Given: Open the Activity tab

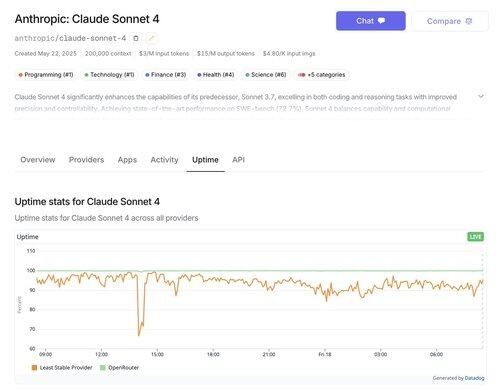Looking at the screenshot, I should click(x=164, y=160).
